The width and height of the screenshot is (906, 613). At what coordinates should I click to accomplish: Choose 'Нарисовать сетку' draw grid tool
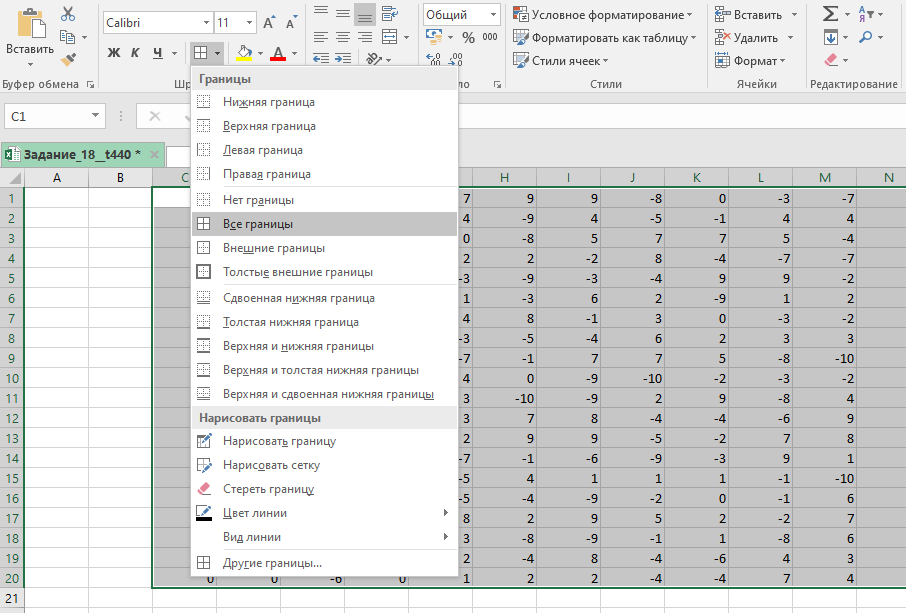tap(271, 465)
